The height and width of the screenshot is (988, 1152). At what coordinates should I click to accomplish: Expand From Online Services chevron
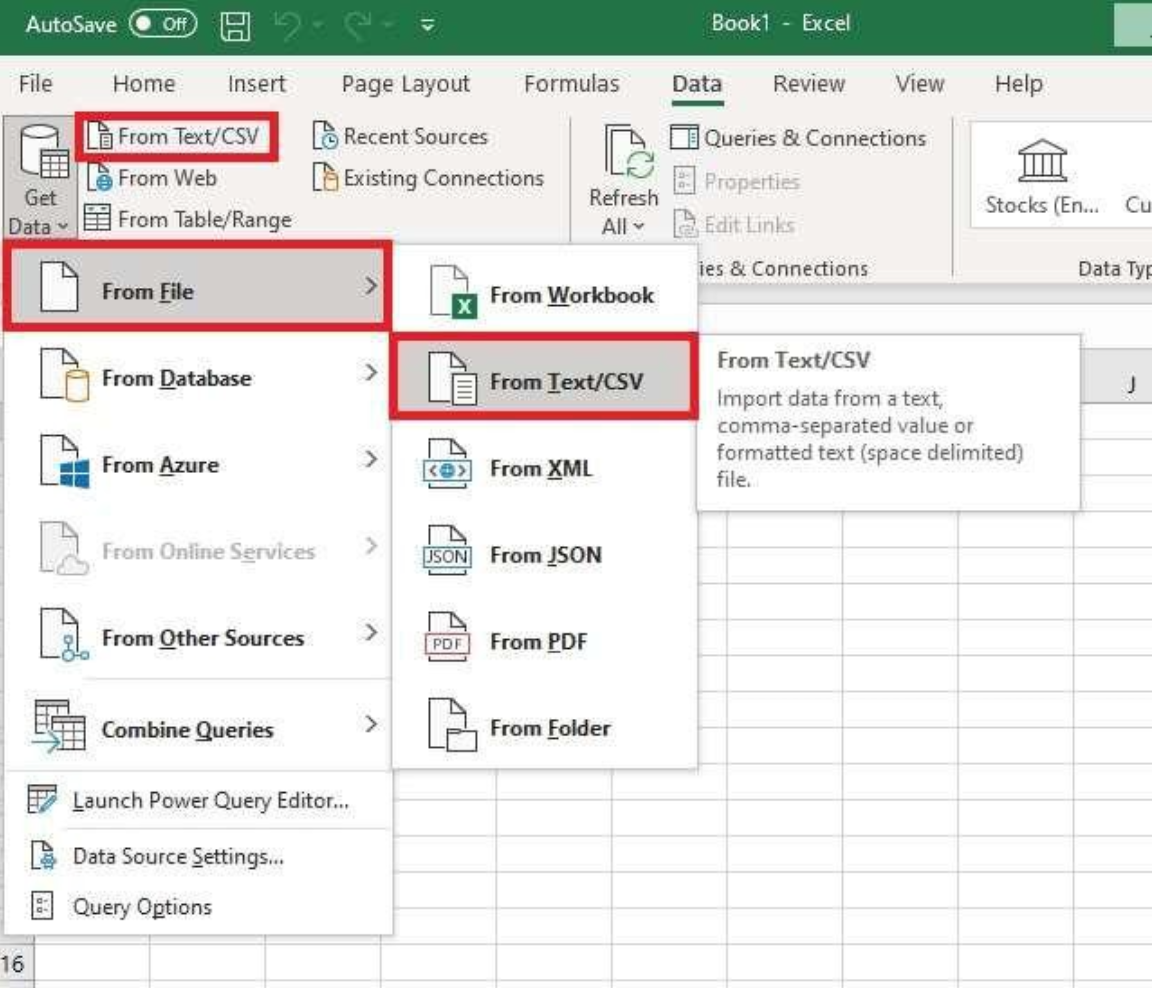[371, 546]
